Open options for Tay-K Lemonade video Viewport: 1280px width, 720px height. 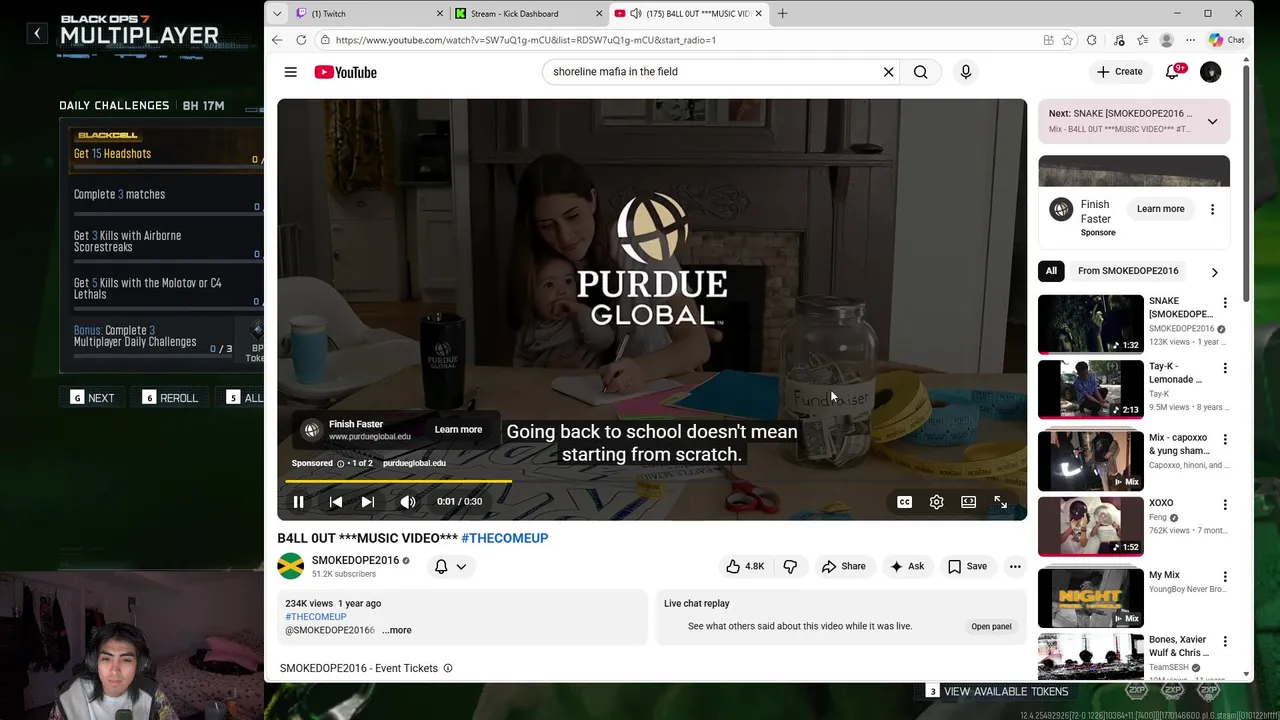pyautogui.click(x=1225, y=368)
